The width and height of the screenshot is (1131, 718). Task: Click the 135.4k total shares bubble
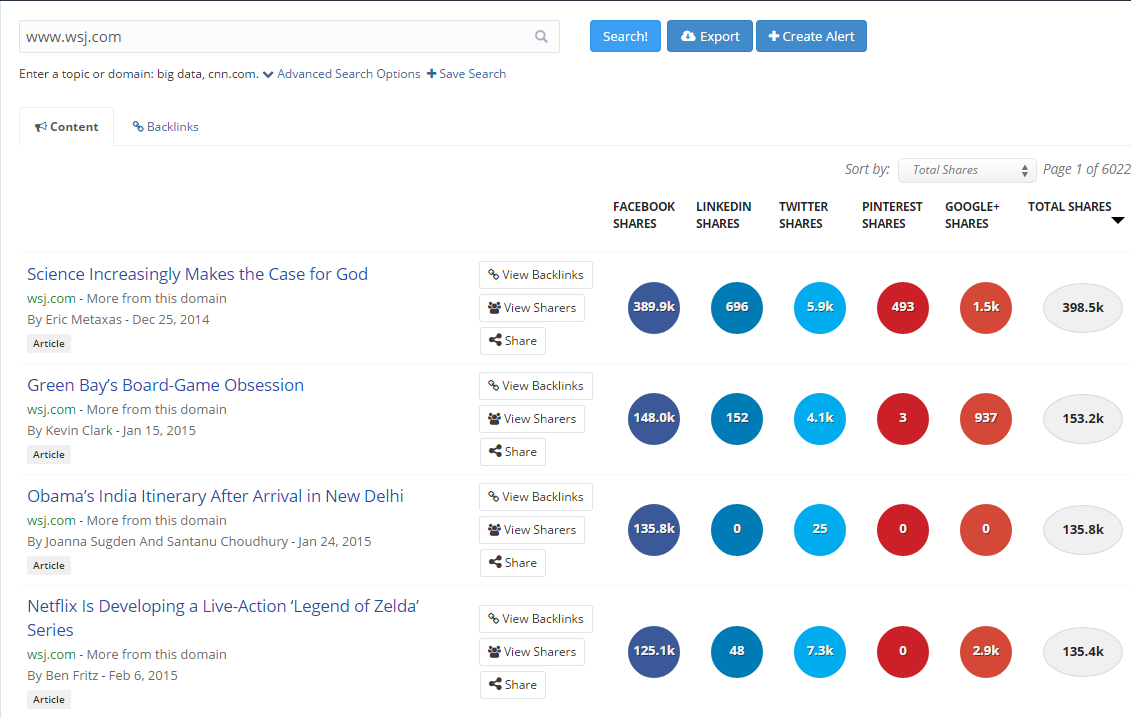(1083, 652)
